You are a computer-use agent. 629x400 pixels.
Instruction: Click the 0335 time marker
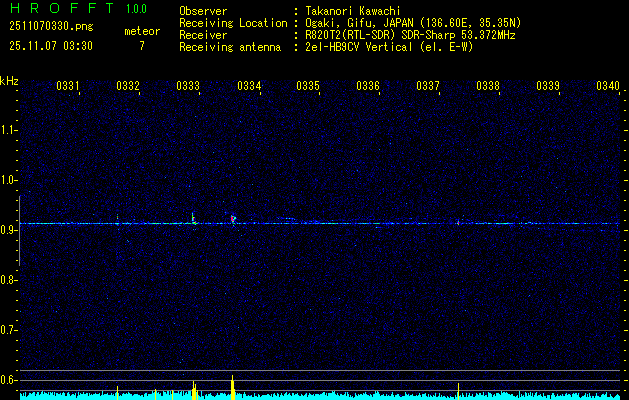(x=308, y=86)
